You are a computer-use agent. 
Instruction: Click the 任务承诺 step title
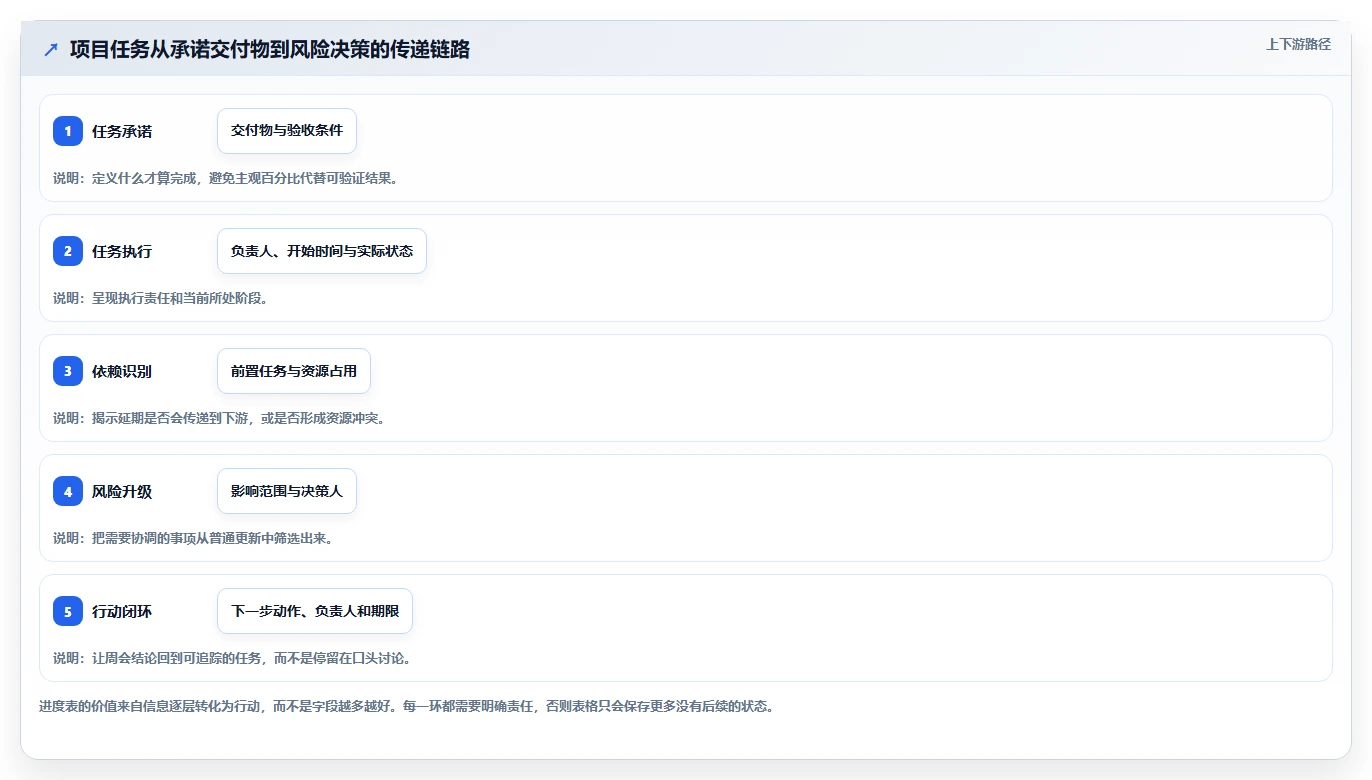tap(122, 131)
